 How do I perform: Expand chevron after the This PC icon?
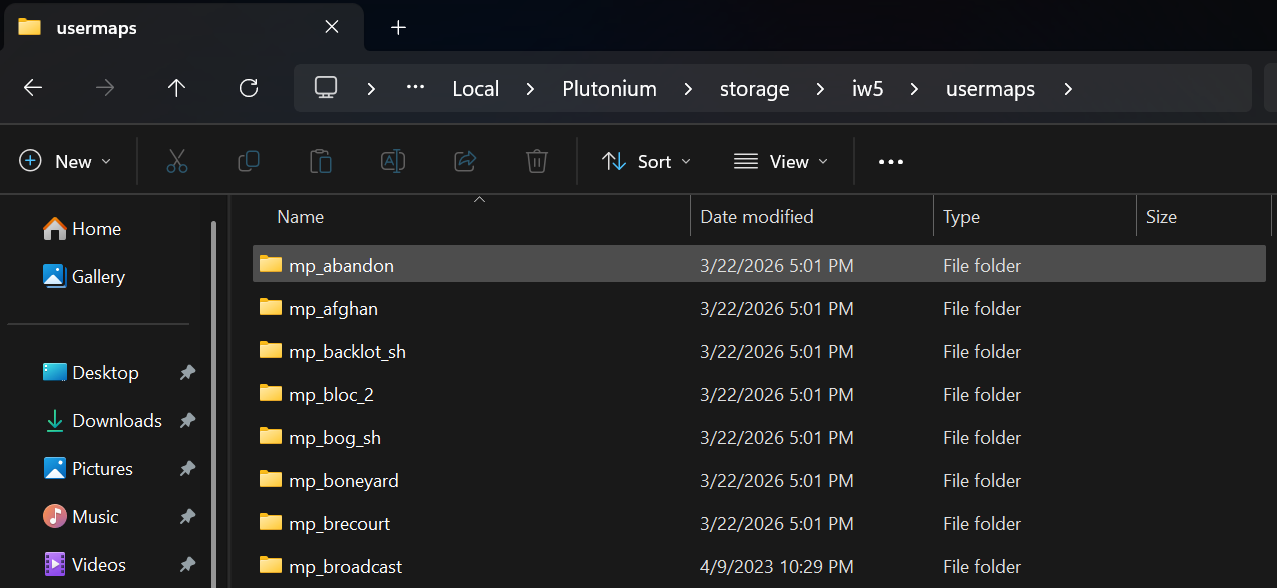(371, 89)
